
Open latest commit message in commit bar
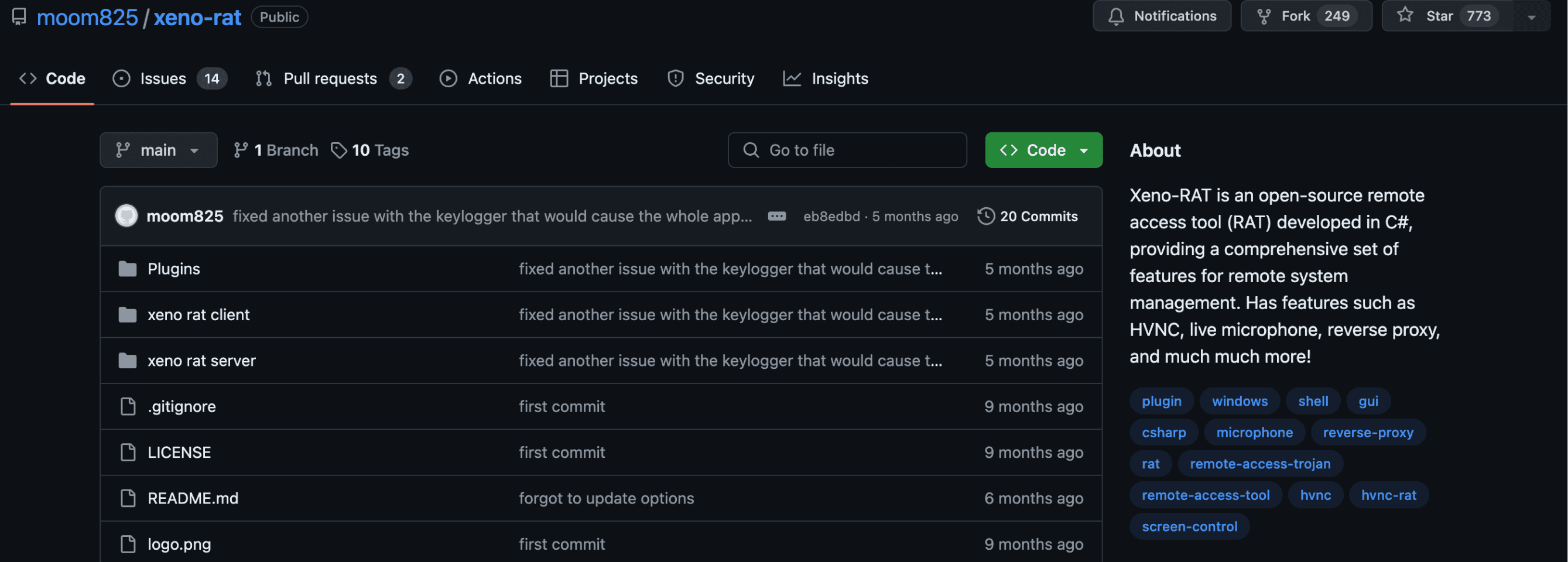(x=492, y=216)
